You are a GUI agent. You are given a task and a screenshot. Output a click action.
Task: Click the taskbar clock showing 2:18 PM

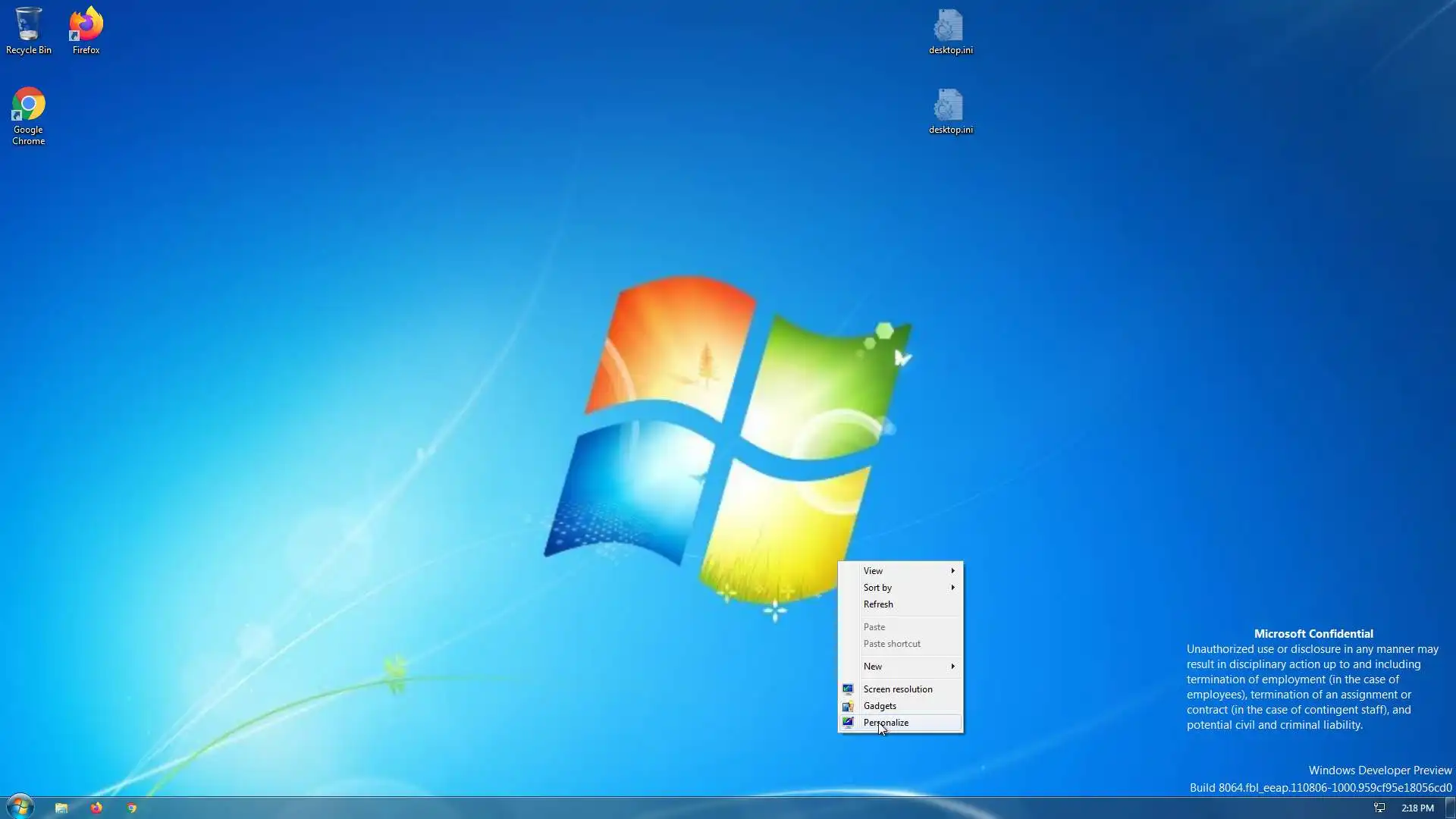[x=1417, y=808]
